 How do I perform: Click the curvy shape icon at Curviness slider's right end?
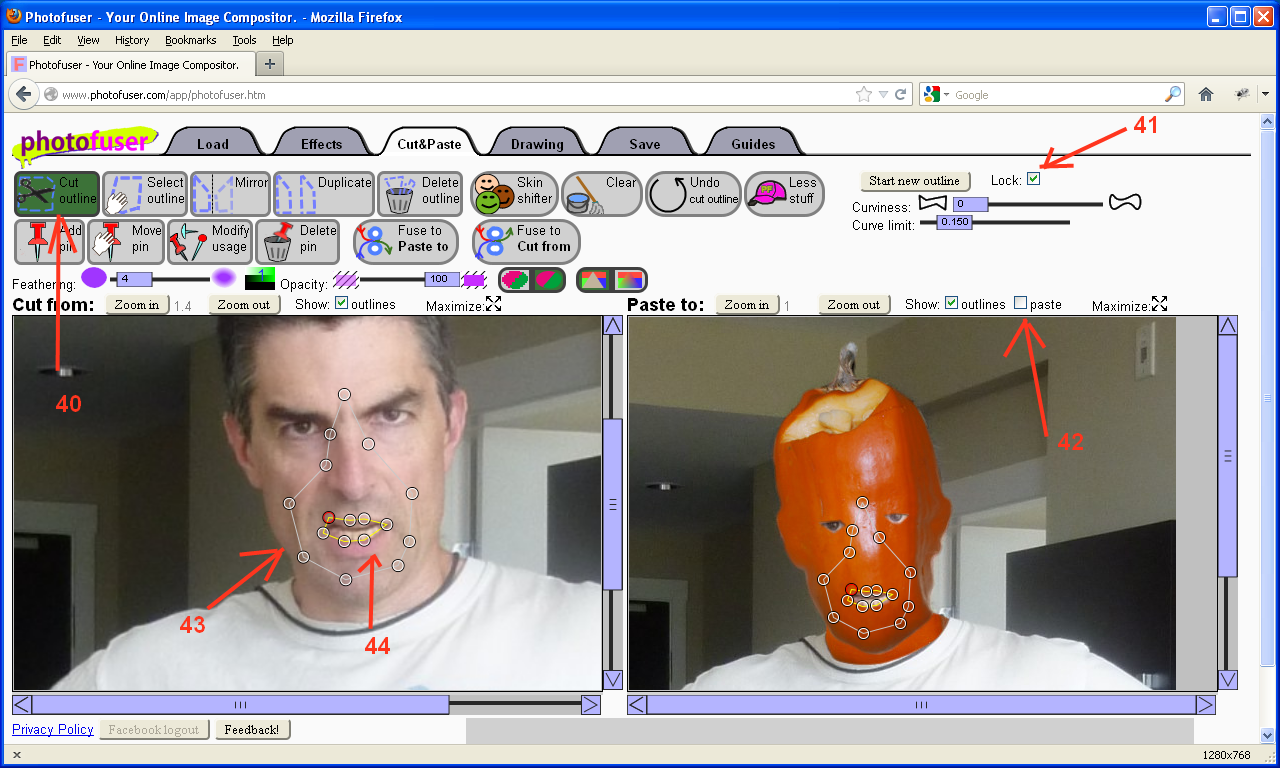tap(1124, 203)
